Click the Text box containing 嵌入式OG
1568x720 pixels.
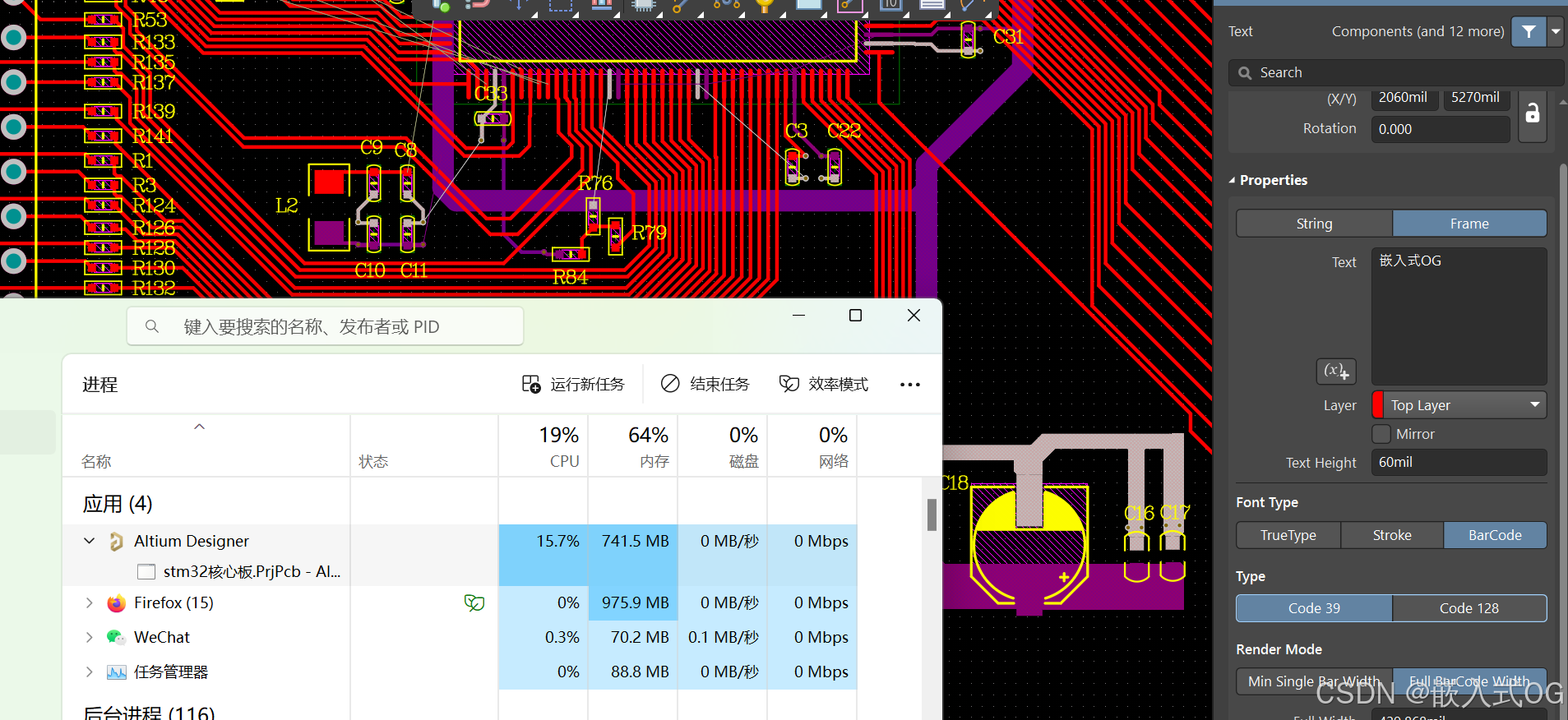(1459, 316)
